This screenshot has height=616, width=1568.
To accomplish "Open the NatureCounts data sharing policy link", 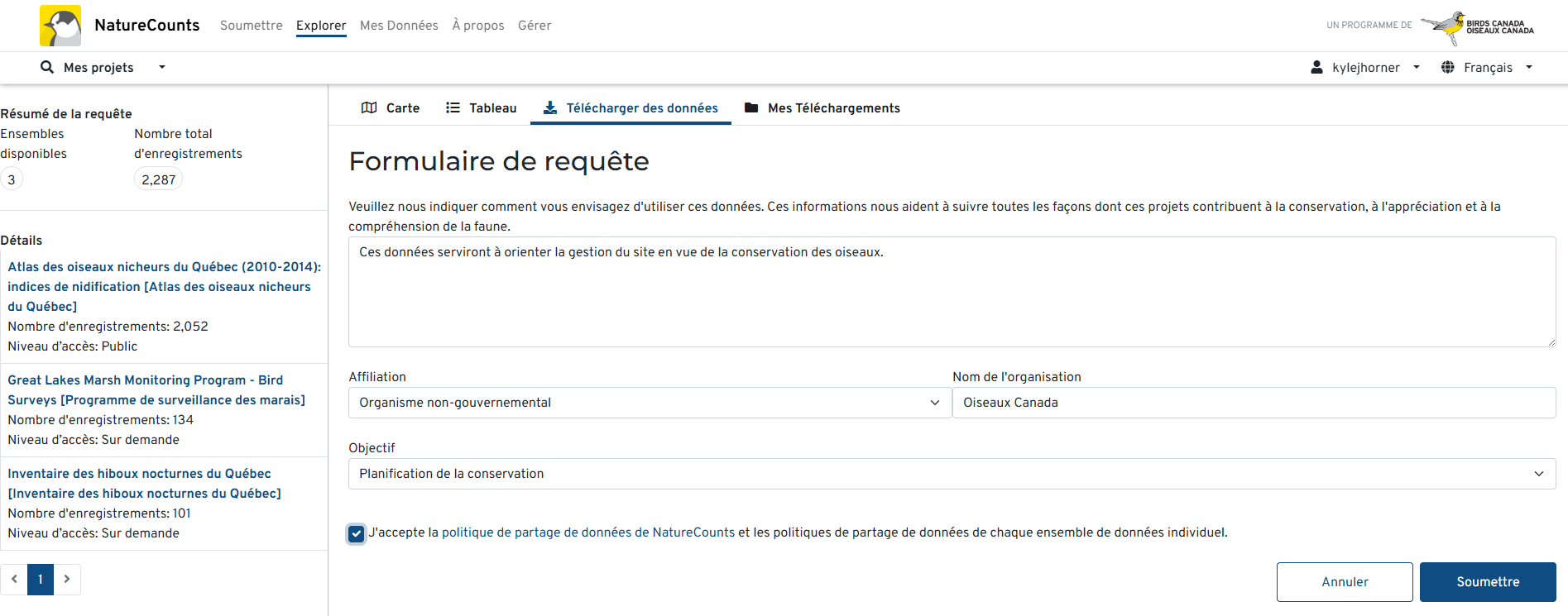I will (x=587, y=532).
